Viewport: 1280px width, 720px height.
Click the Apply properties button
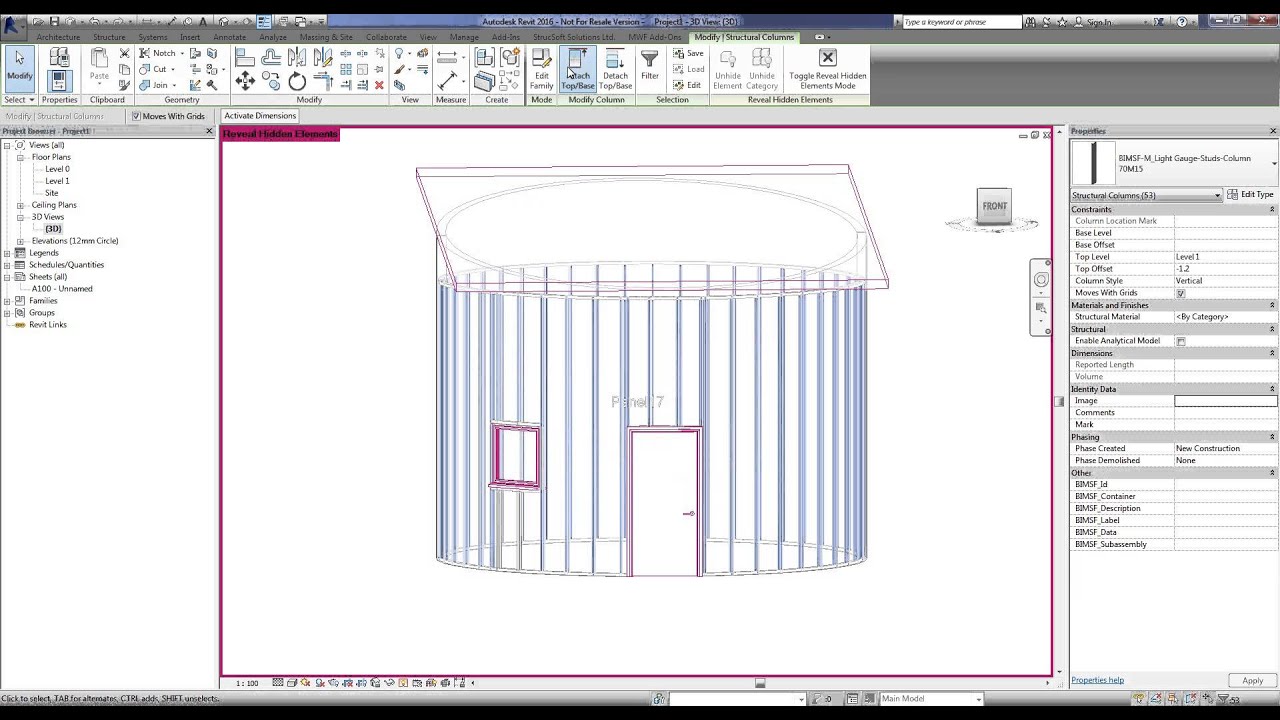tap(1252, 681)
